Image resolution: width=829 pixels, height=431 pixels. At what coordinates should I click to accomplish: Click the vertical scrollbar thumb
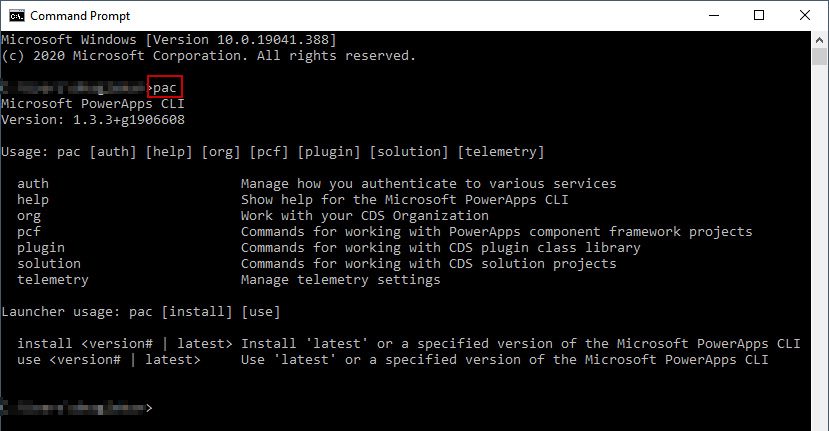click(819, 57)
